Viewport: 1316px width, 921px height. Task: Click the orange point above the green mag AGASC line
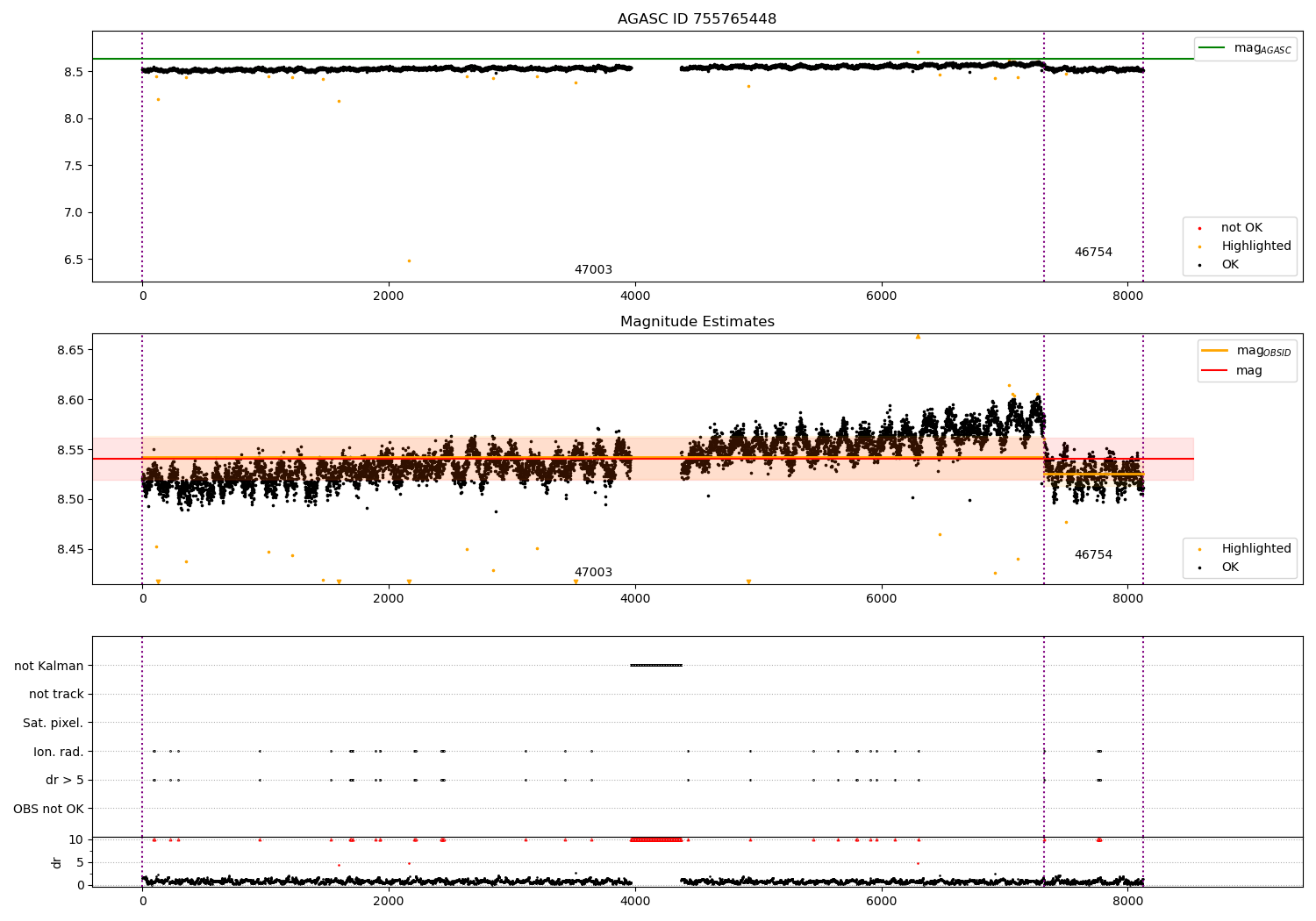click(x=918, y=52)
